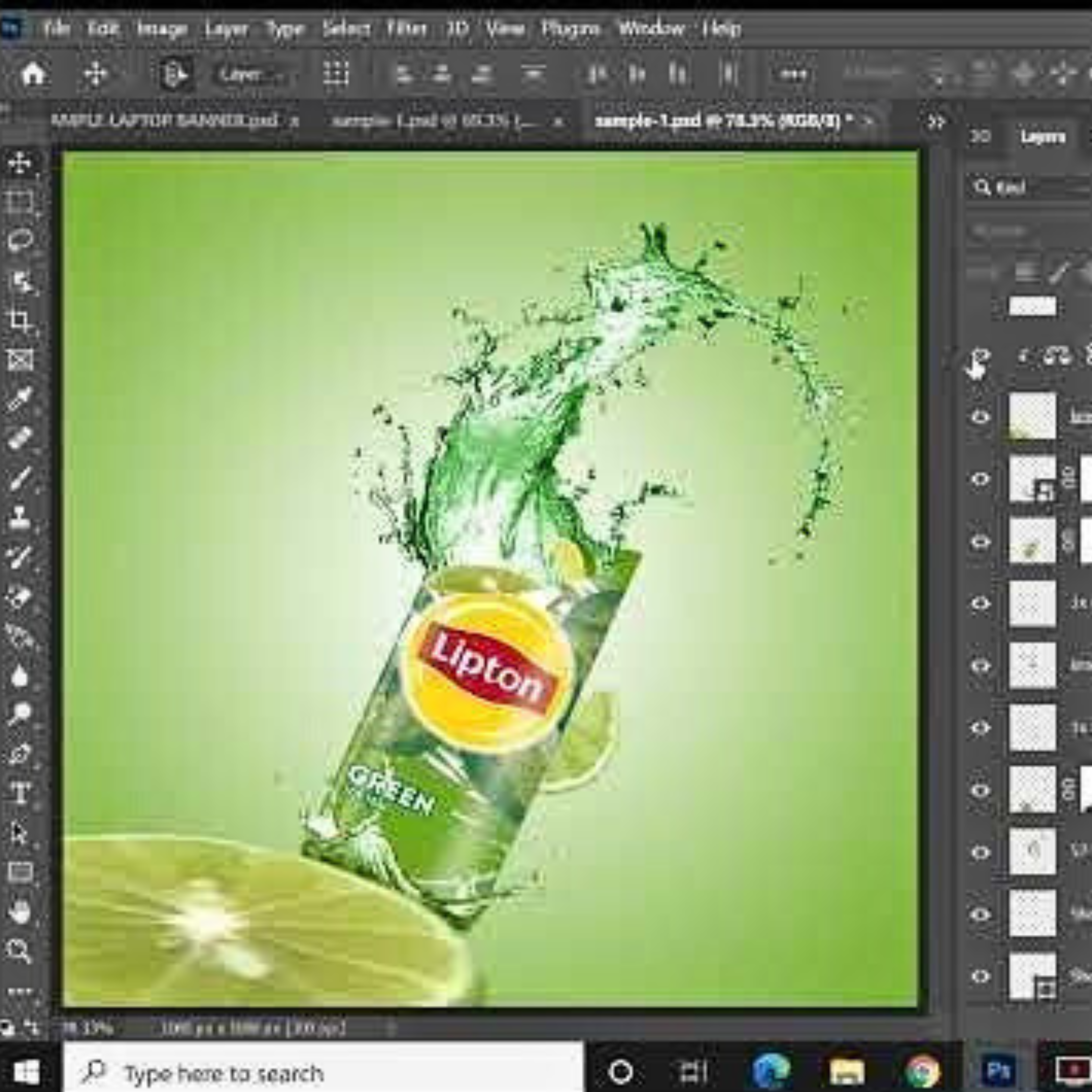Open the Window menu
Viewport: 1092px width, 1092px height.
[651, 28]
